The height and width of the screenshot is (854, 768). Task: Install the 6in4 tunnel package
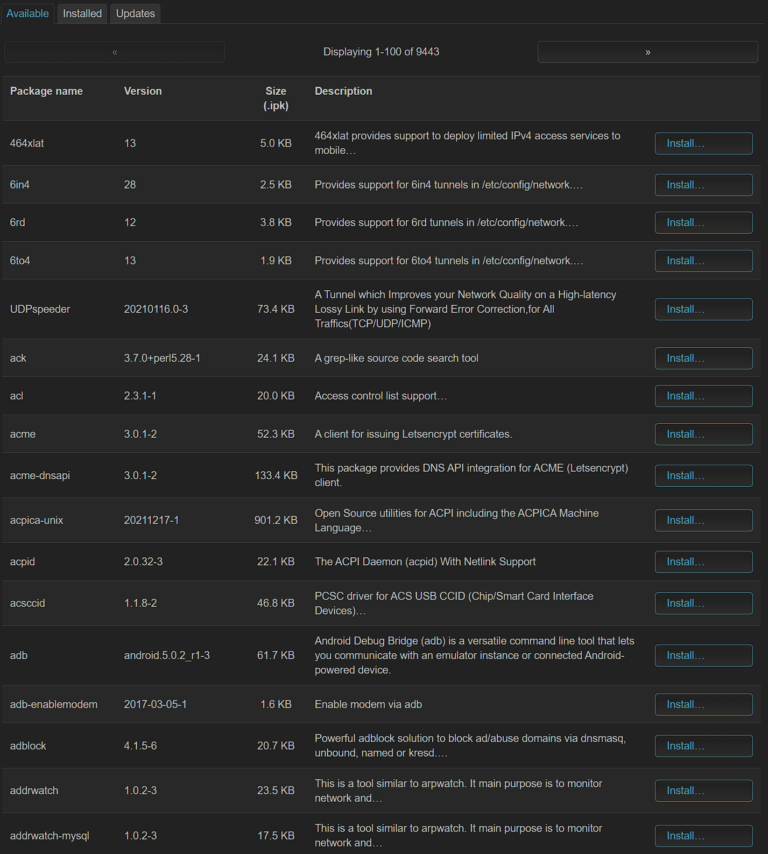click(703, 184)
